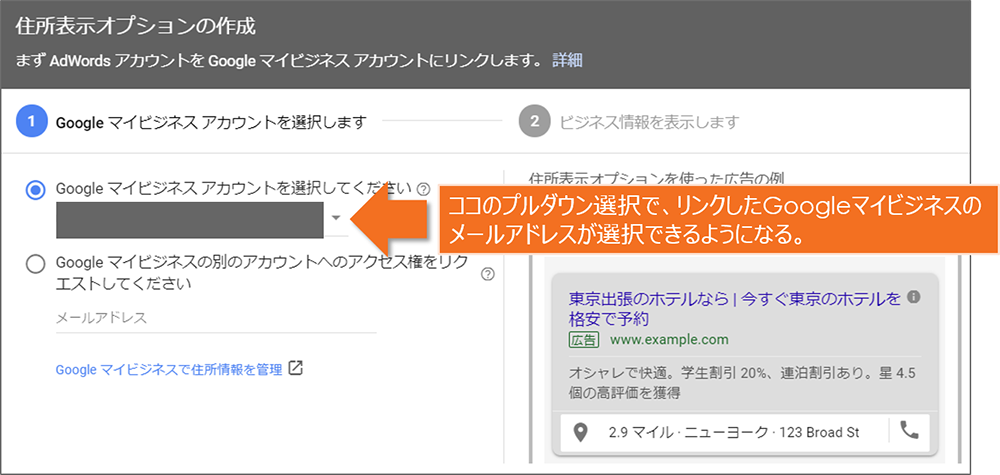The width and height of the screenshot is (1000, 475).
Task: Select Google マイビジネス アカウントを選択 radio button
Action: [x=36, y=189]
